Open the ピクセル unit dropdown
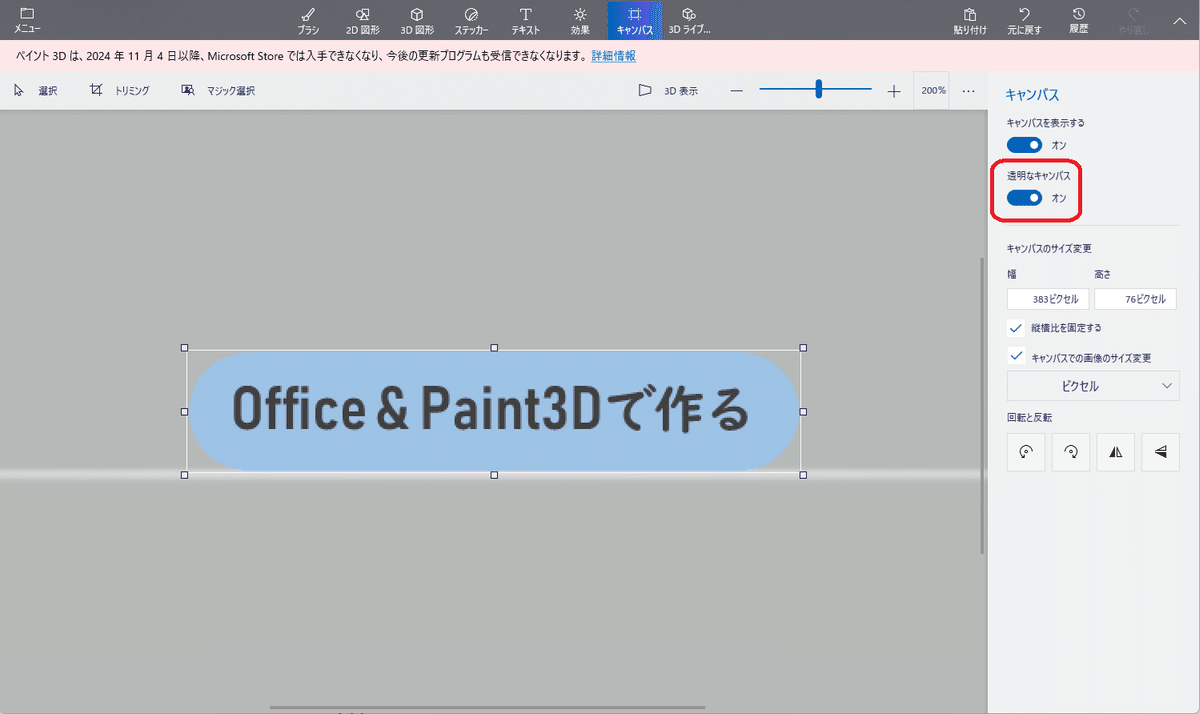The image size is (1200, 714). tap(1093, 386)
